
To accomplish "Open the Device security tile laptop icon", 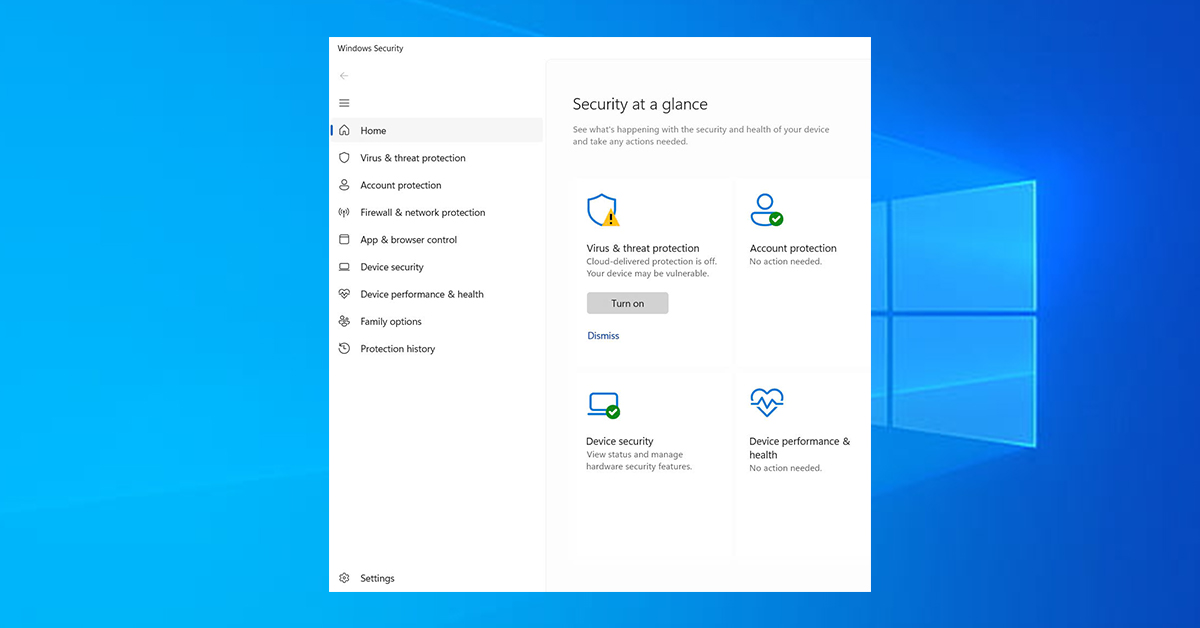I will (x=603, y=404).
